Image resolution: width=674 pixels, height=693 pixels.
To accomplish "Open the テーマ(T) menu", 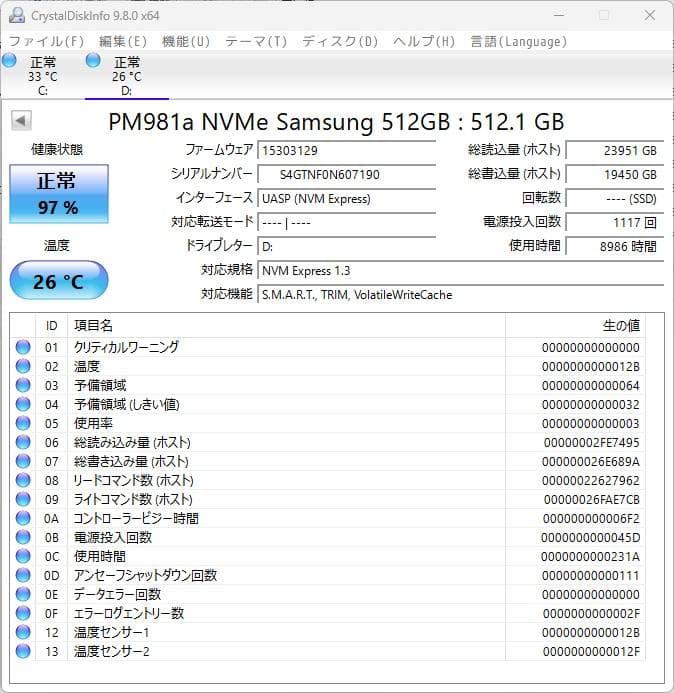I will point(256,42).
